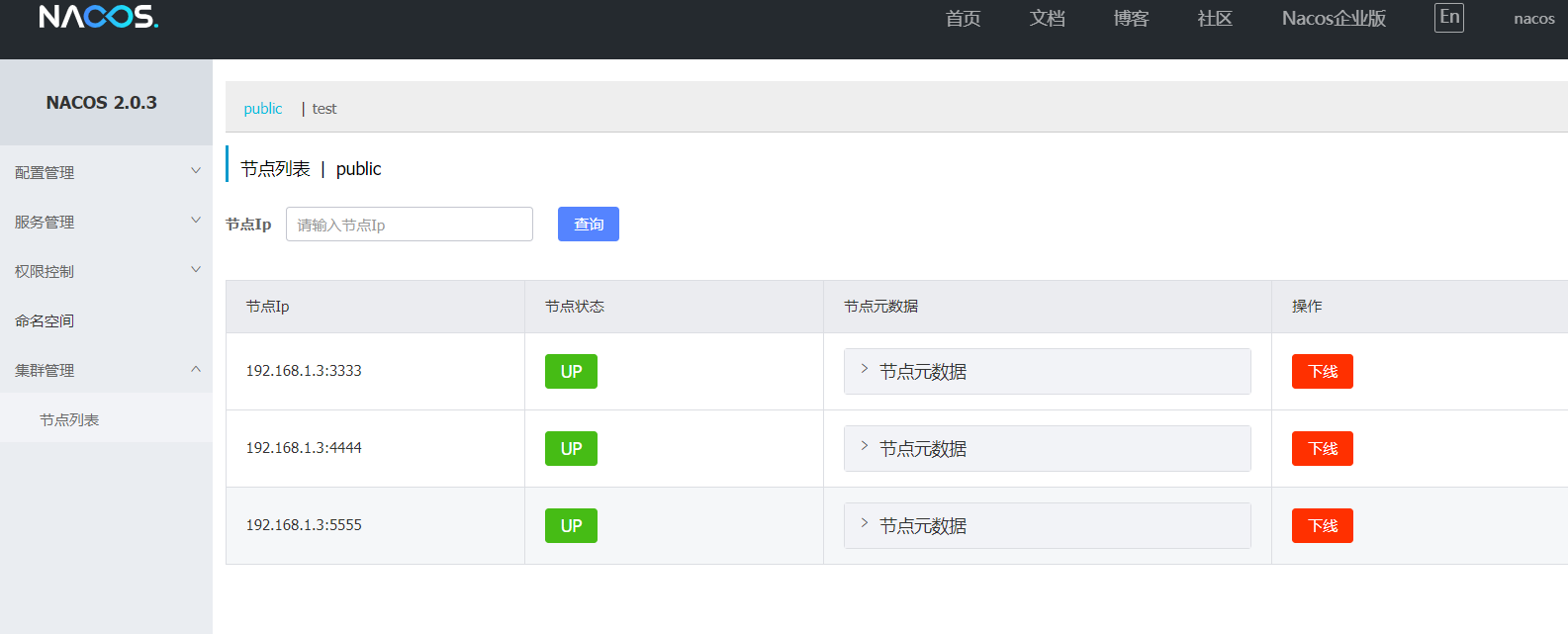Select 节点列表 submenu item

(69, 419)
